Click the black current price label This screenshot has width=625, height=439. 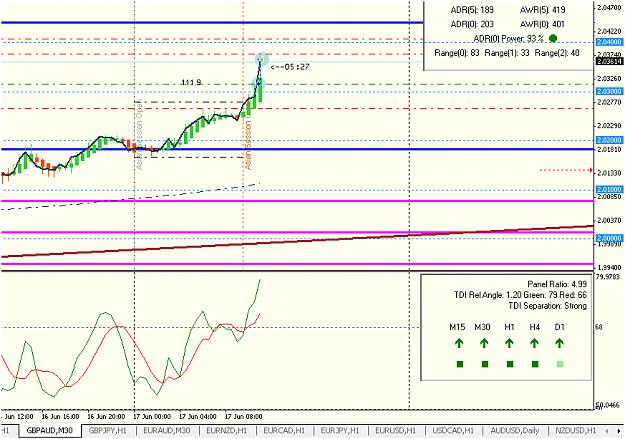pyautogui.click(x=609, y=61)
